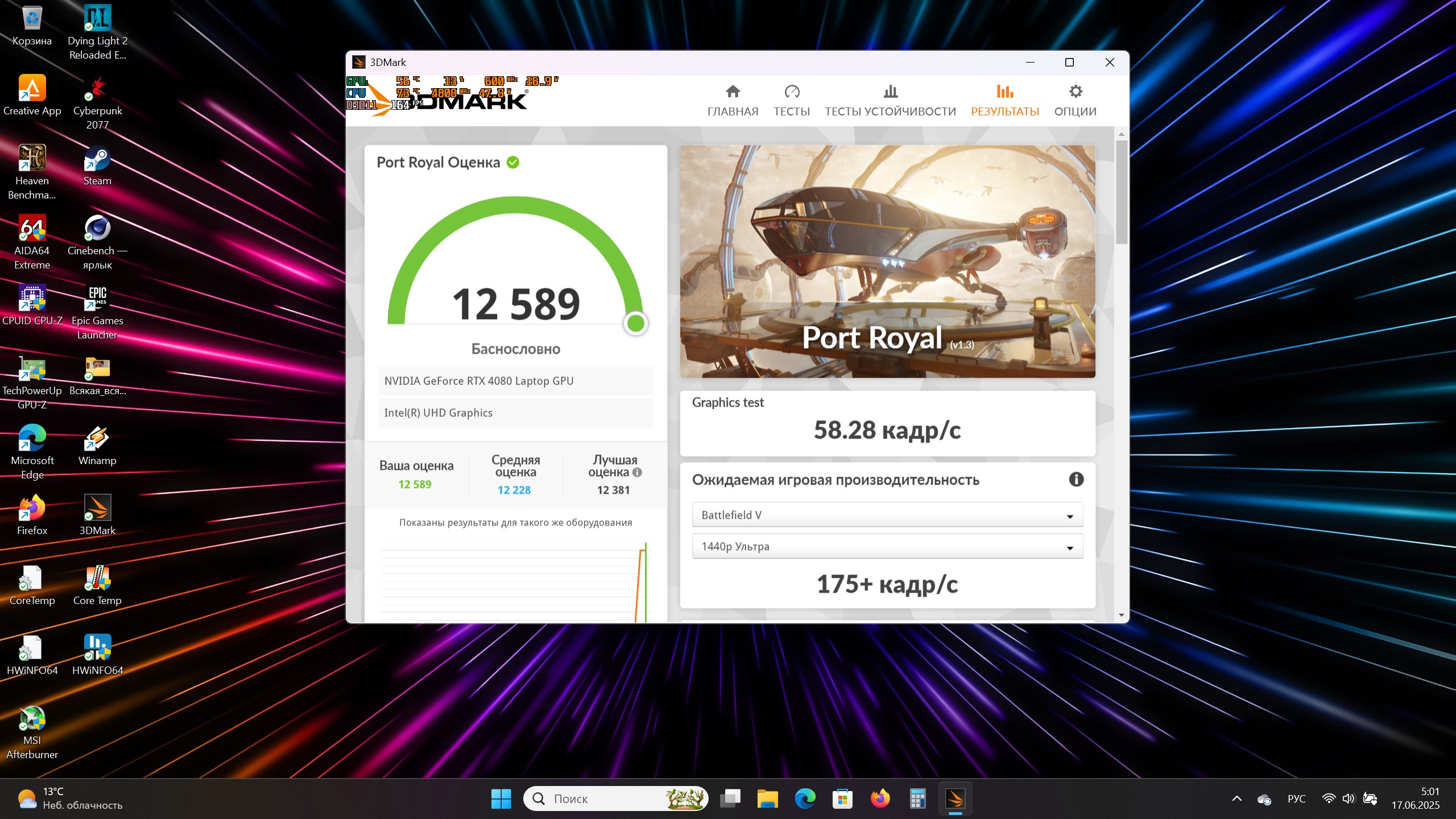The width and height of the screenshot is (1456, 819).
Task: Expand the 1440p Ультра resolution dropdown
Action: click(x=887, y=547)
